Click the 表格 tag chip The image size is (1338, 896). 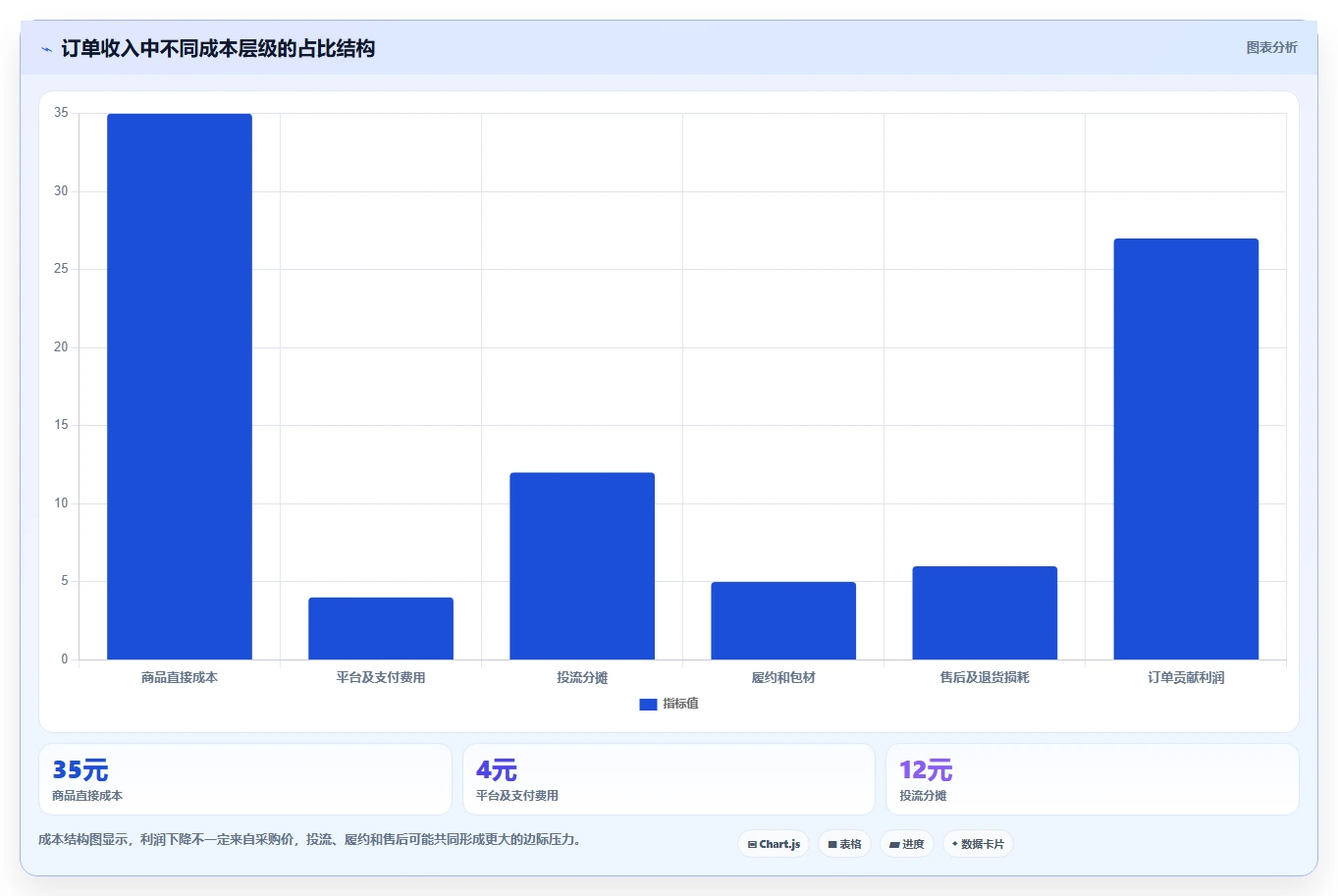tap(844, 844)
